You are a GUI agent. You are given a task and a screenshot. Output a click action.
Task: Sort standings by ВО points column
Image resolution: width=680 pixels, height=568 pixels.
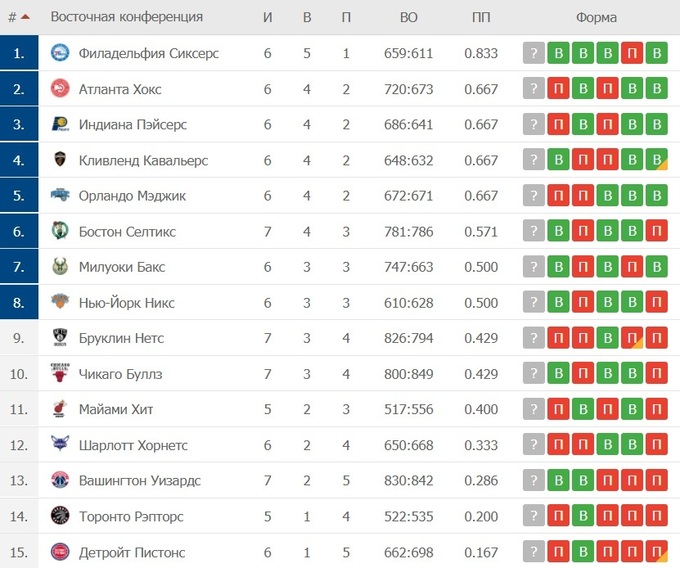click(x=408, y=17)
